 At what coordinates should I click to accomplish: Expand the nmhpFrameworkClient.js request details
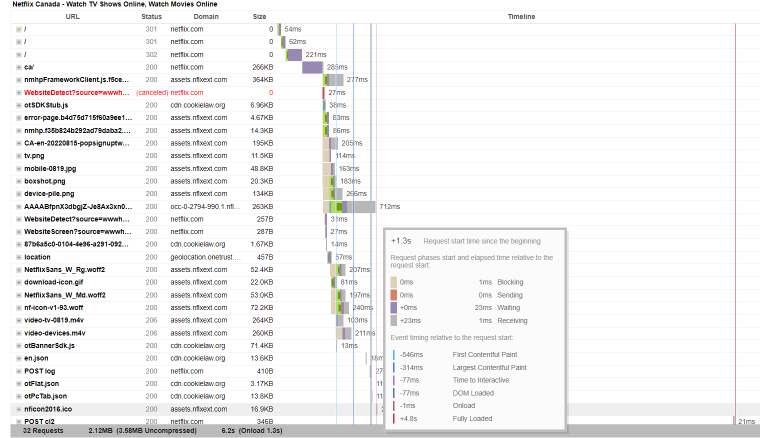(x=18, y=80)
